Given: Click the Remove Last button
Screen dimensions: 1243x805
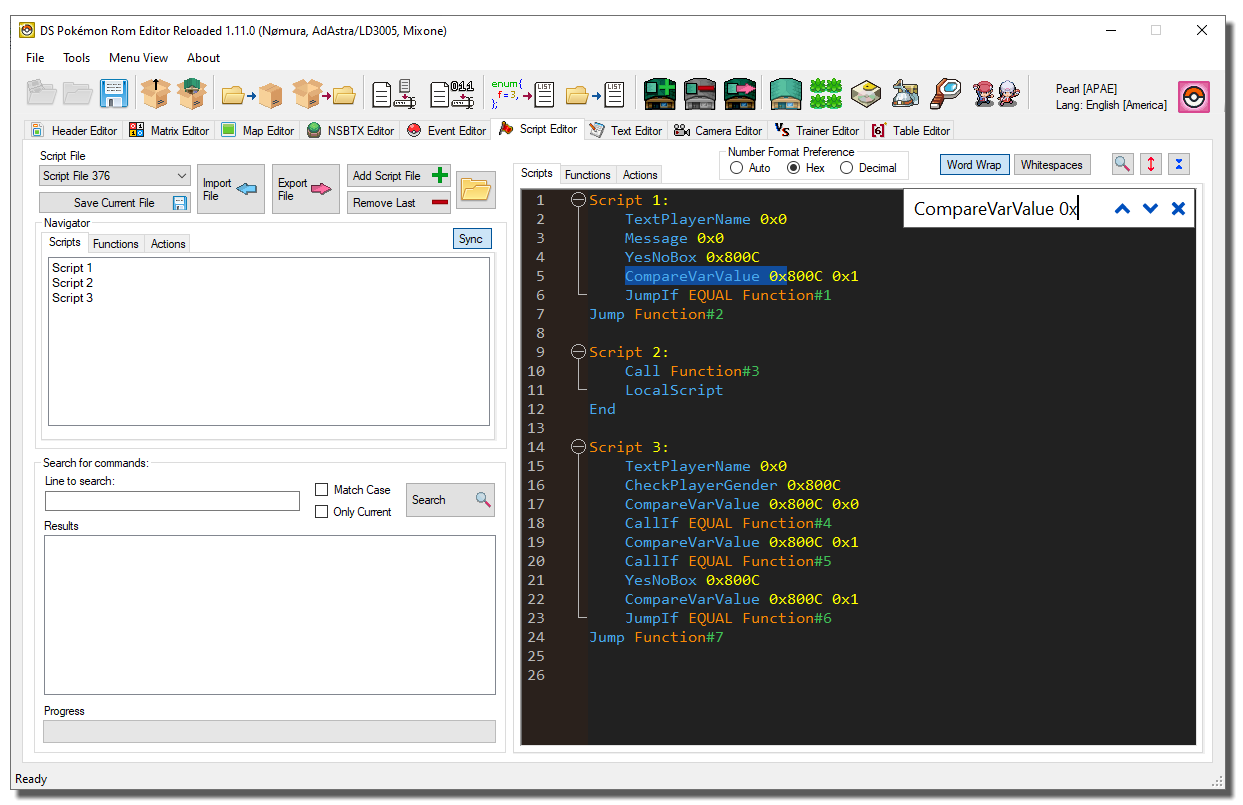Looking at the screenshot, I should 399,202.
